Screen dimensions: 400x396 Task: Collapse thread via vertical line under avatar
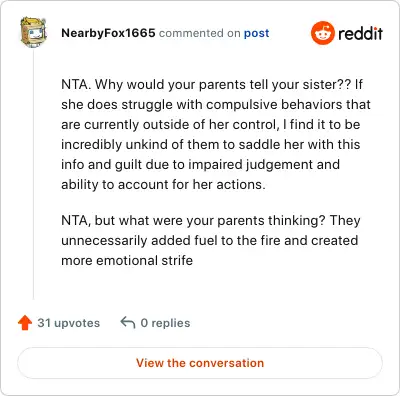tap(33, 173)
